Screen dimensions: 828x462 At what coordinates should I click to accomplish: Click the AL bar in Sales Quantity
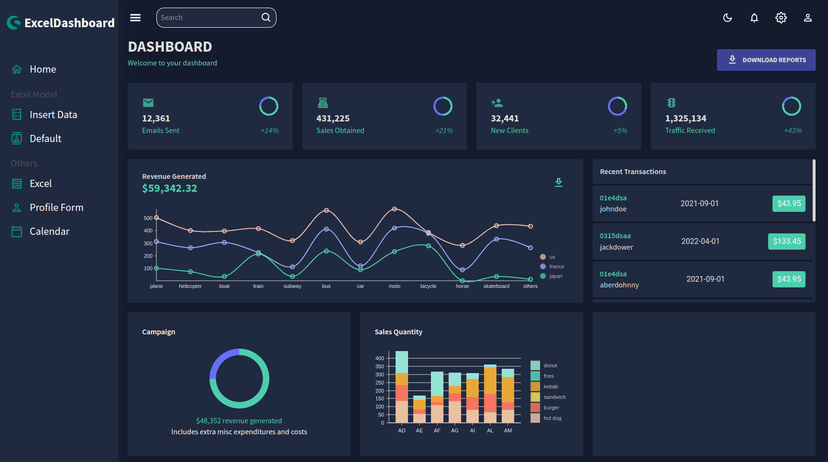pyautogui.click(x=490, y=393)
